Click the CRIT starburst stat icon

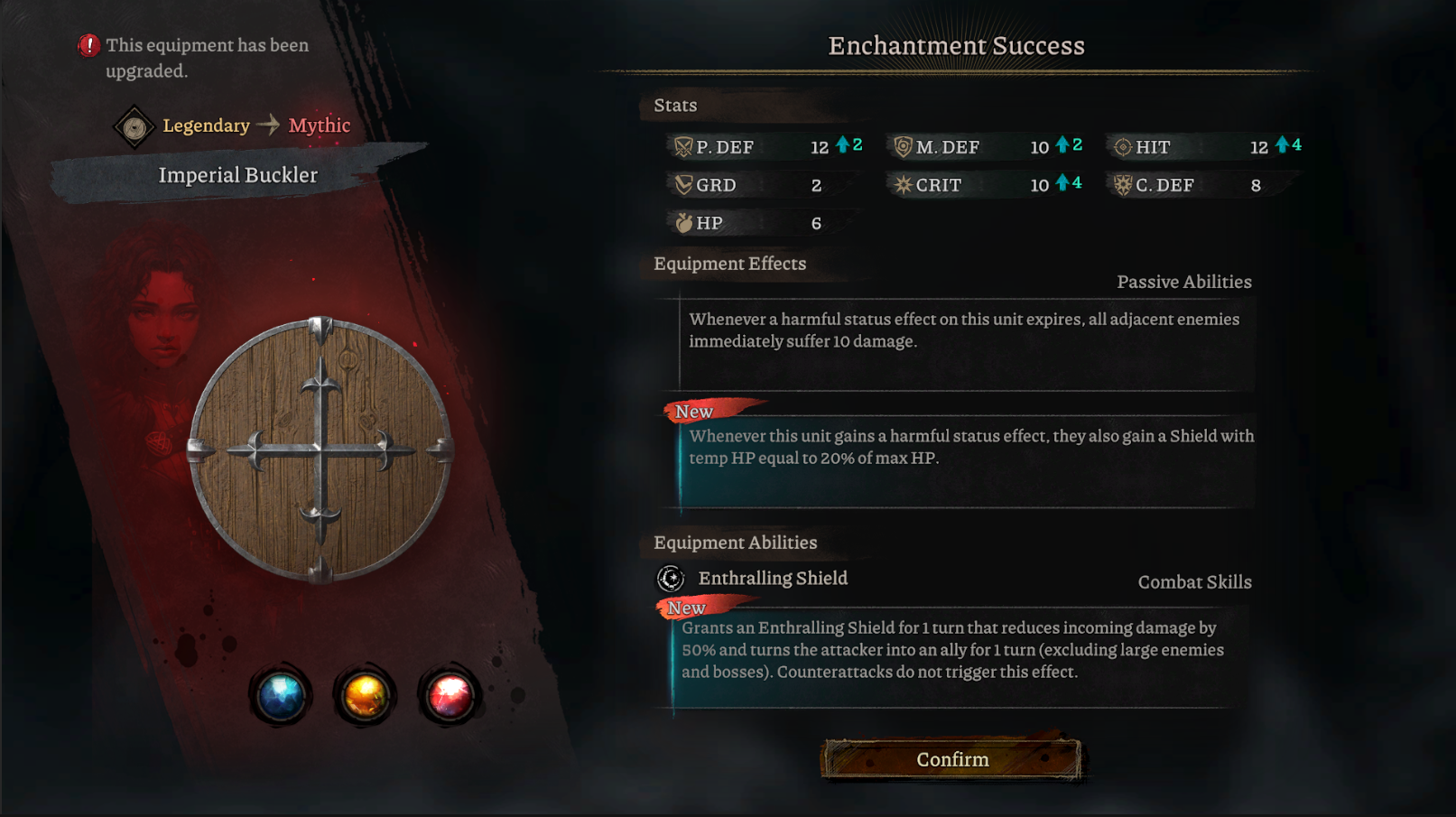tap(903, 184)
